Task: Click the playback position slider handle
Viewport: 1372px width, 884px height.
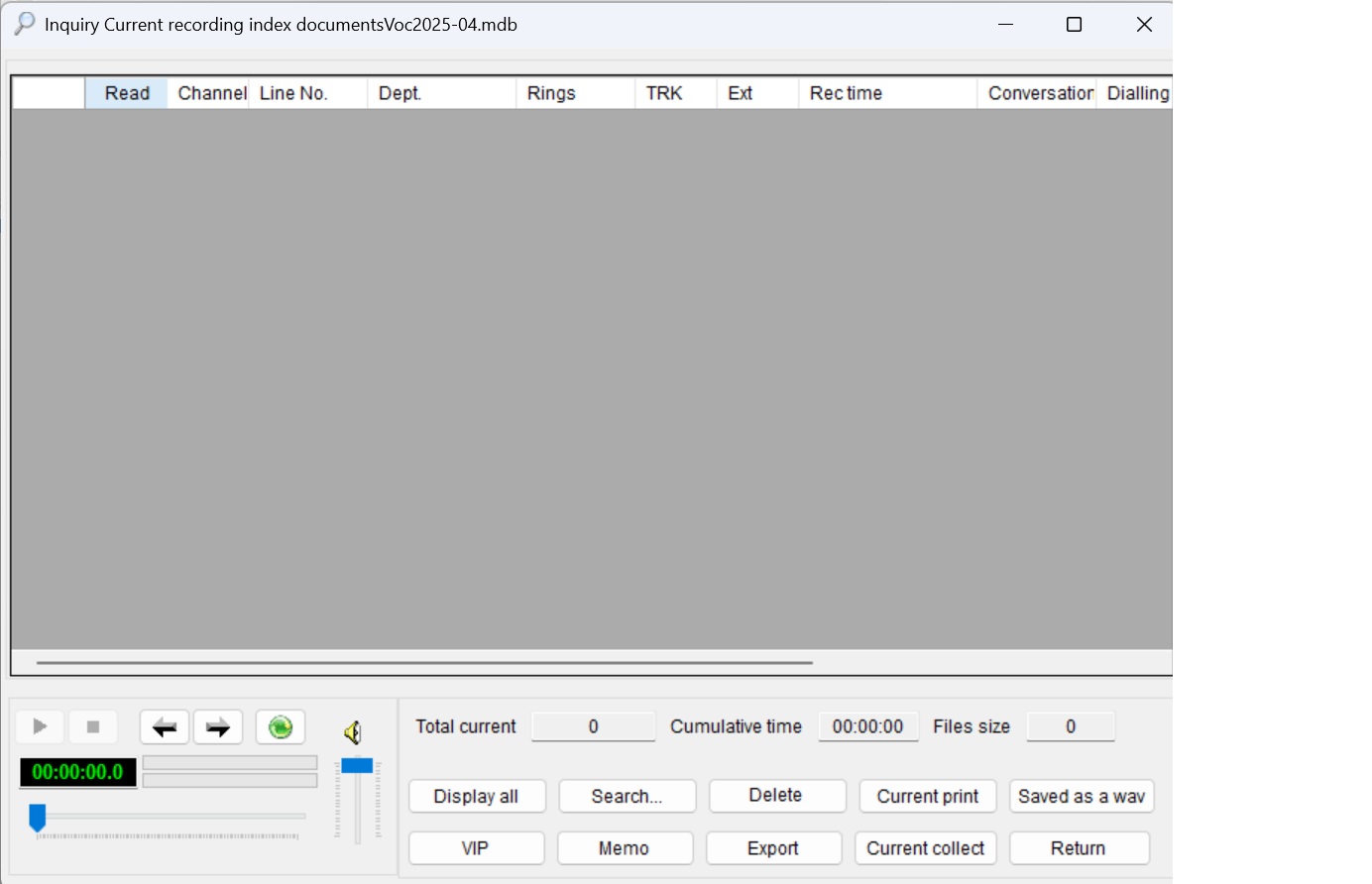Action: click(x=38, y=818)
